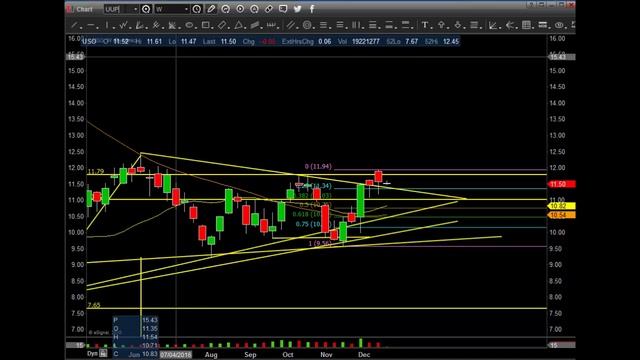Viewport: 640px width, 360px height.
Task: Click the eraser icon in top toolbar
Action: (269, 9)
